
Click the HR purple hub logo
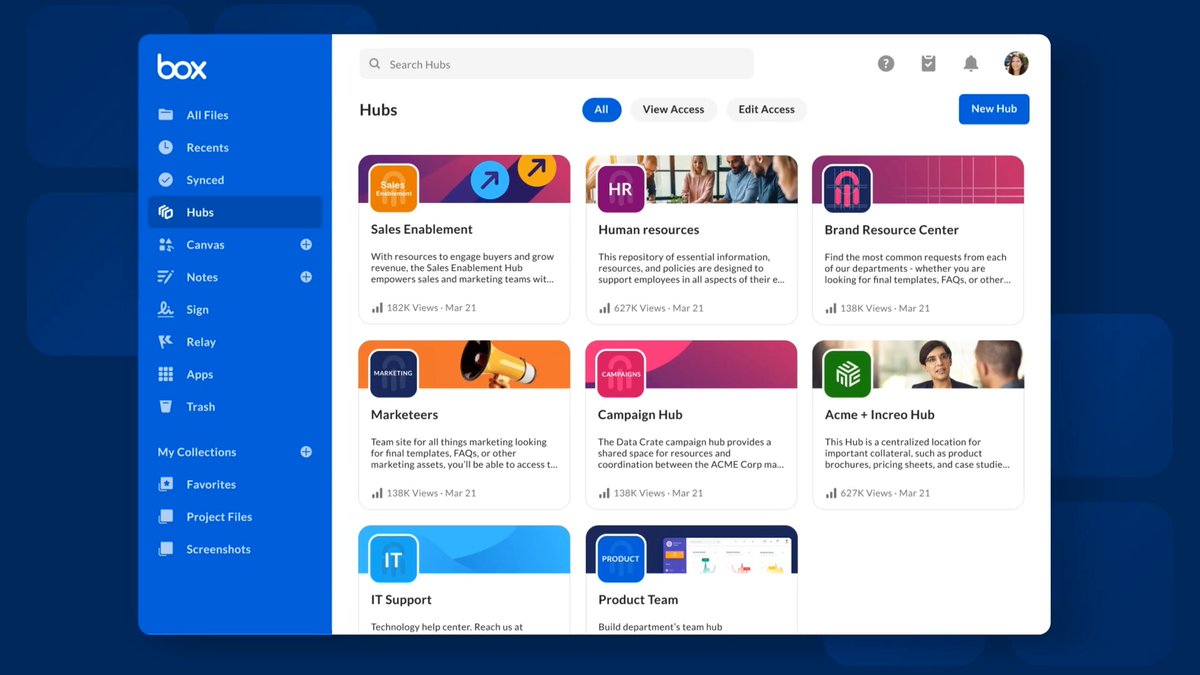[621, 189]
